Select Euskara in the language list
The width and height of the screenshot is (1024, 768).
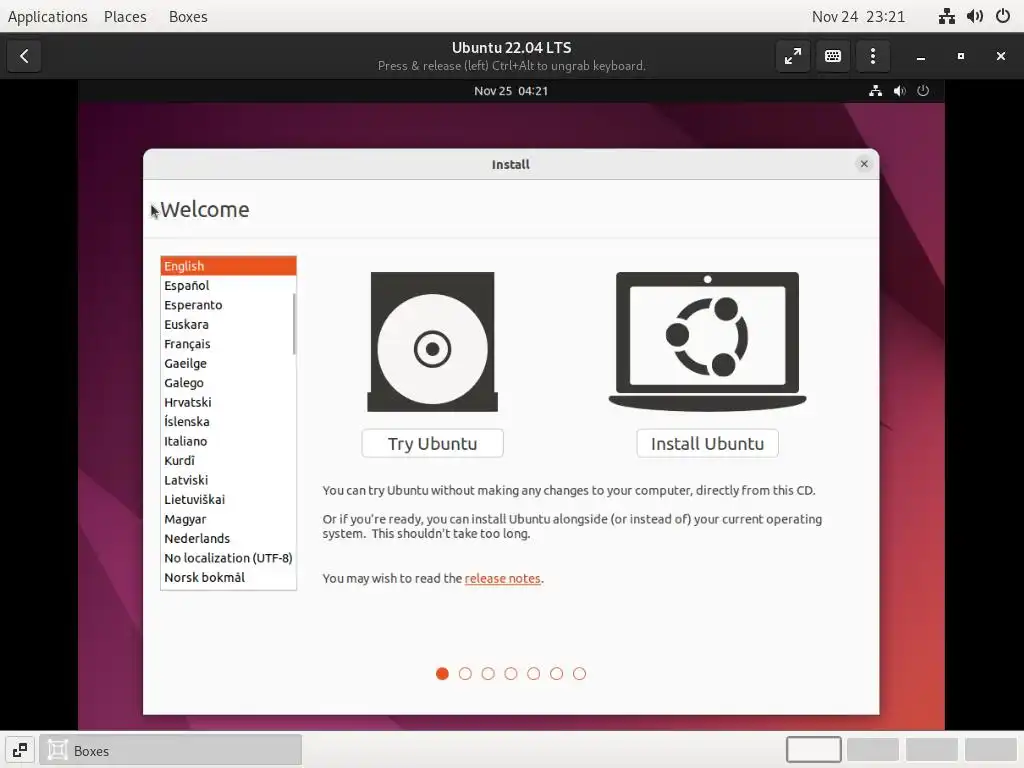228,325
